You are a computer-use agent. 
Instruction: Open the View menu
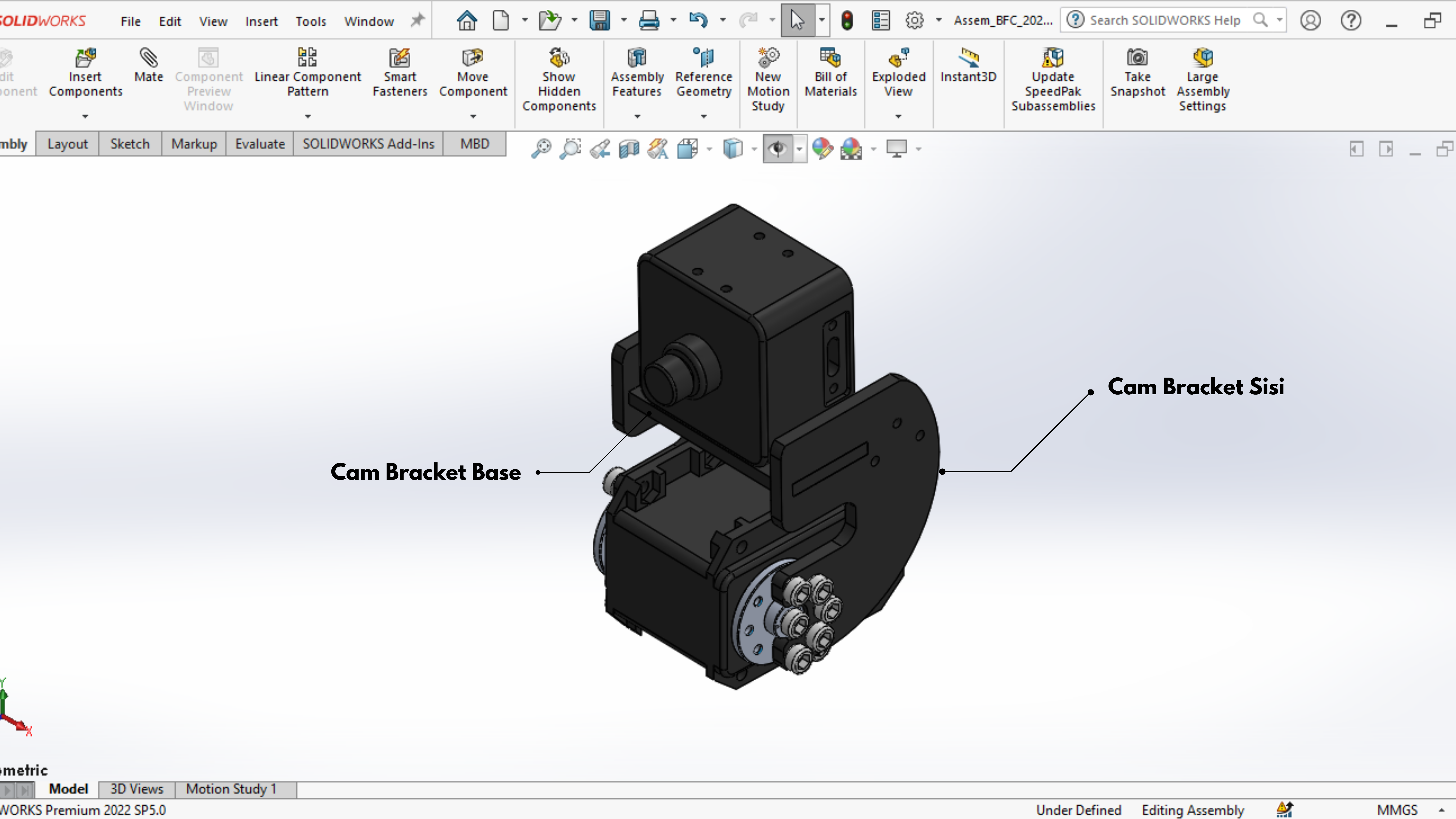coord(213,22)
